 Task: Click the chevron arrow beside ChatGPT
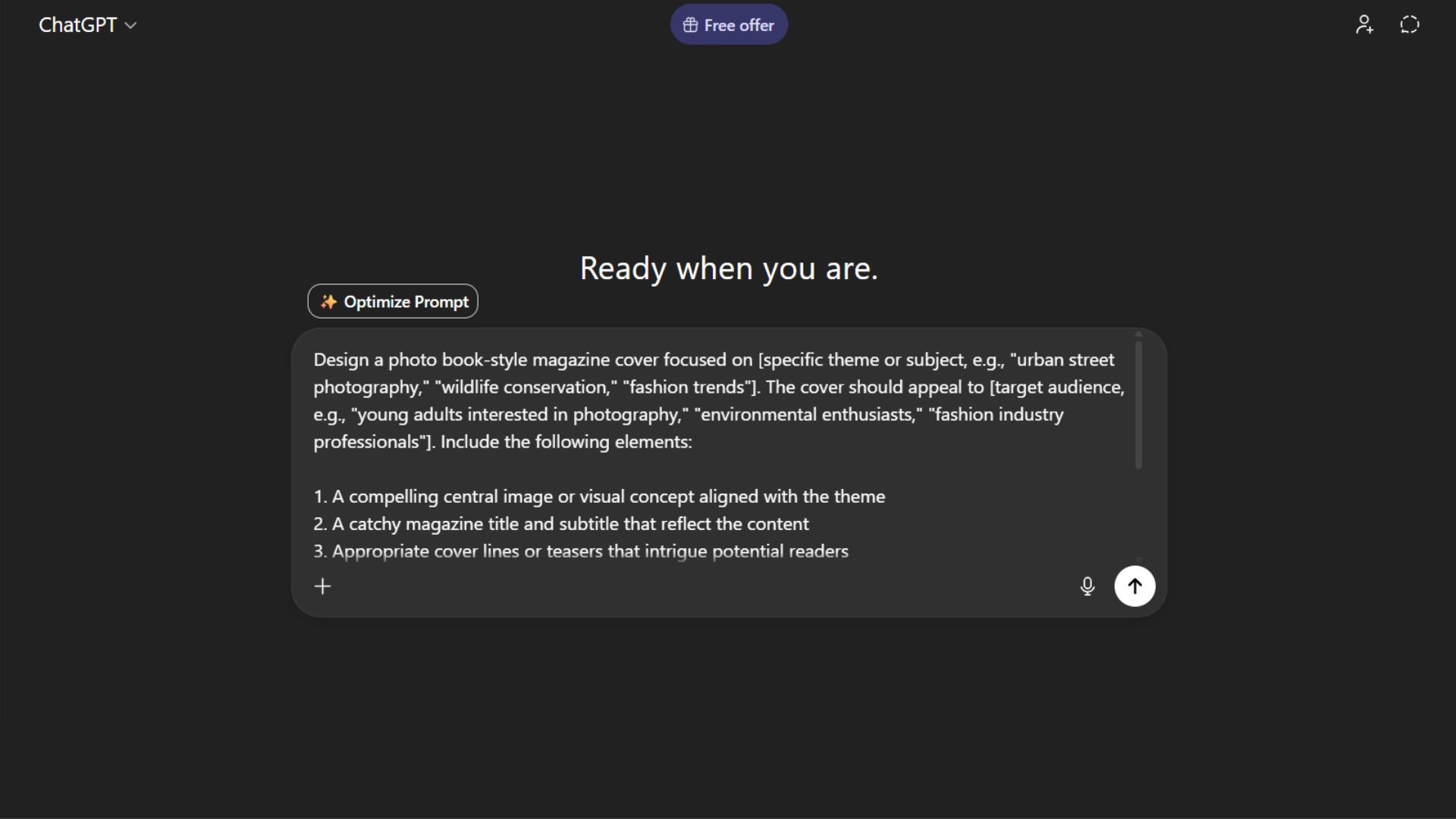(x=130, y=26)
